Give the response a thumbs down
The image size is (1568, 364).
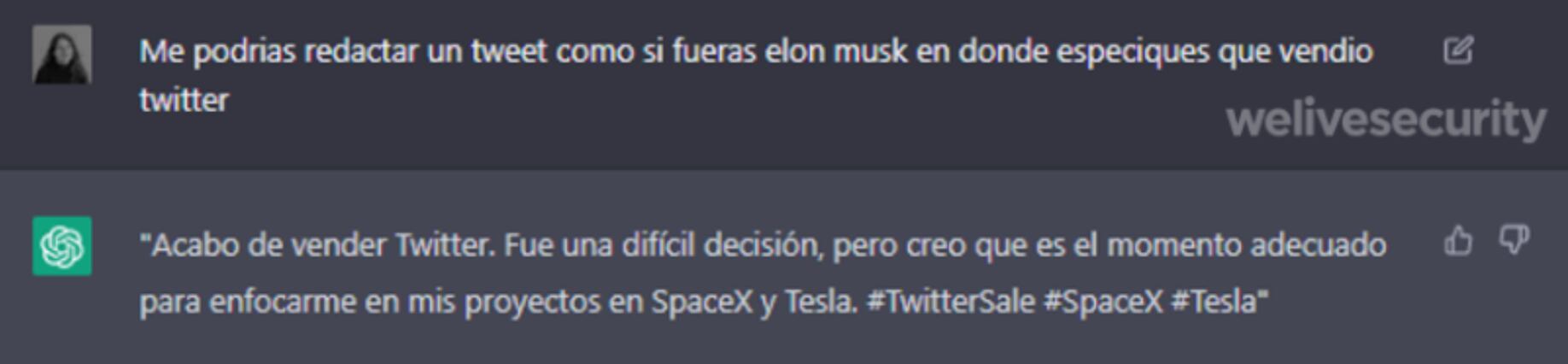pyautogui.click(x=1514, y=240)
